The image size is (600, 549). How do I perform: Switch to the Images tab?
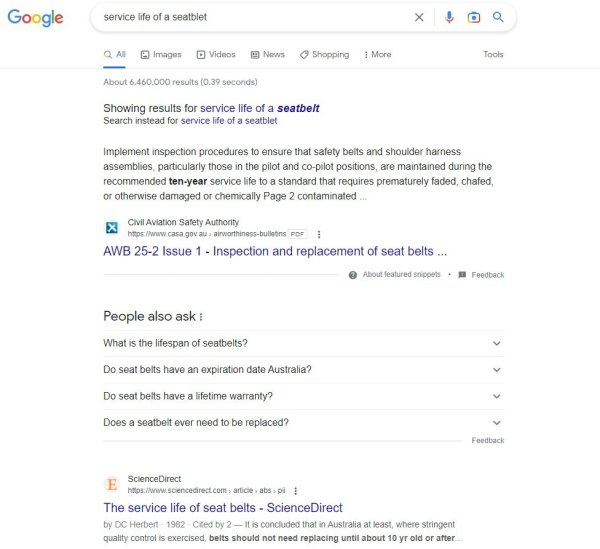(x=161, y=55)
